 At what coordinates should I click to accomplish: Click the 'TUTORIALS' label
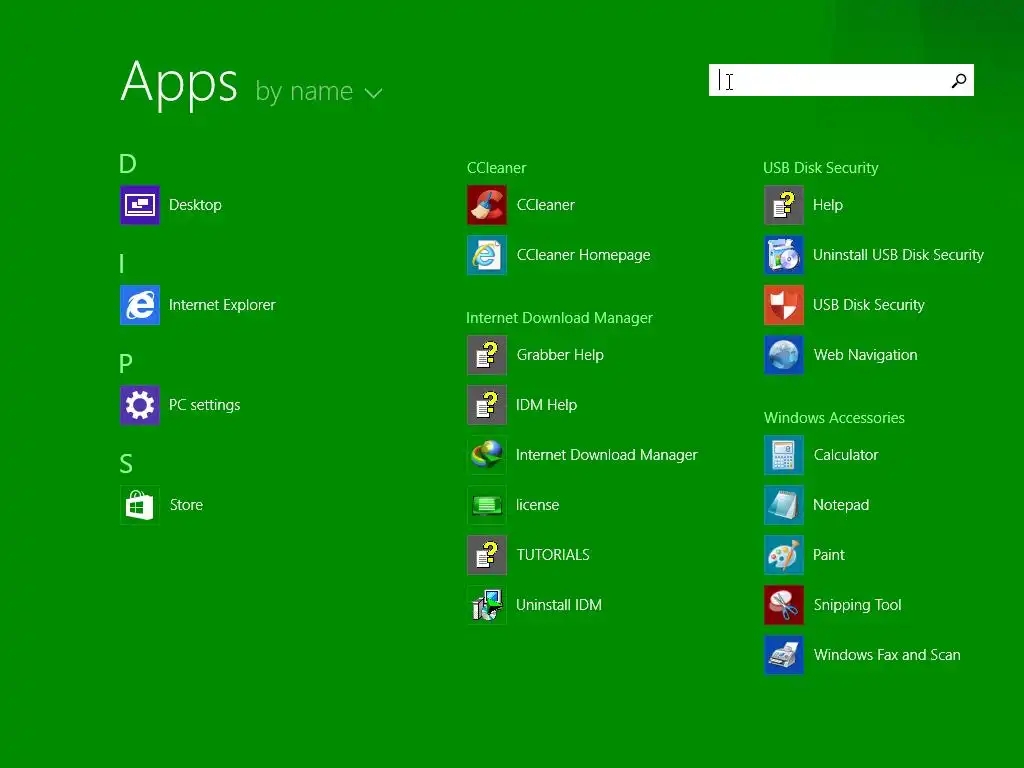pyautogui.click(x=553, y=554)
